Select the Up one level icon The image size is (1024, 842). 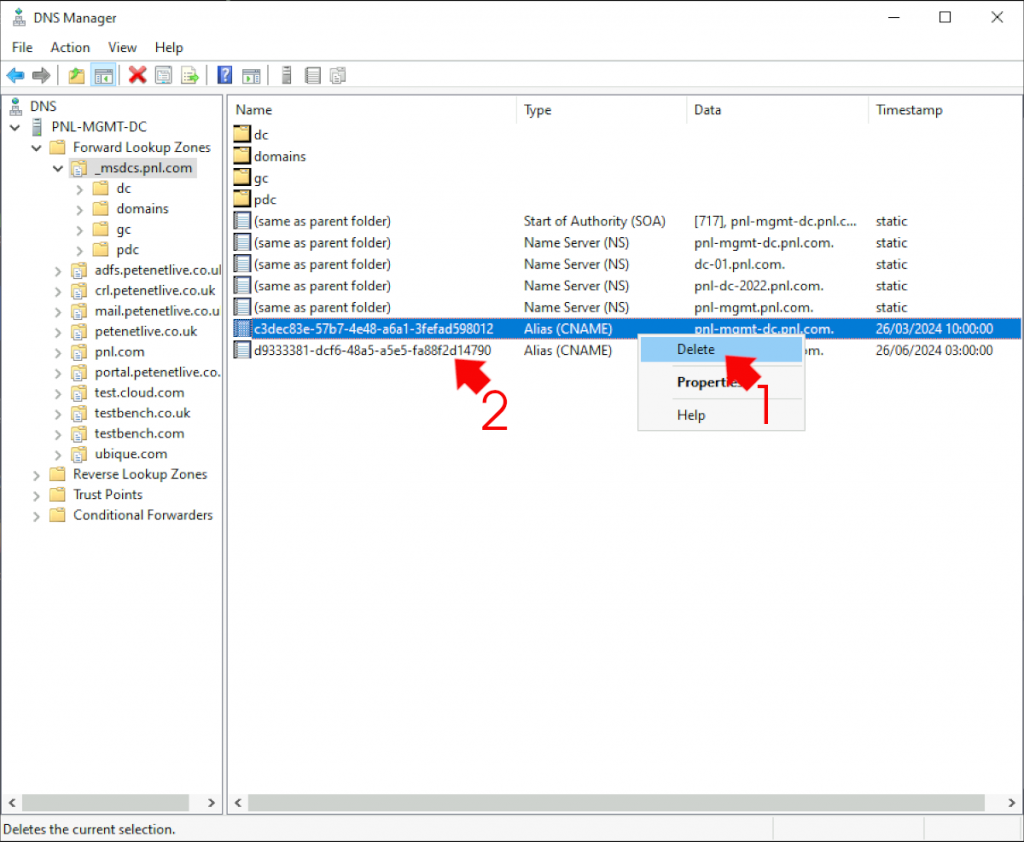76,75
